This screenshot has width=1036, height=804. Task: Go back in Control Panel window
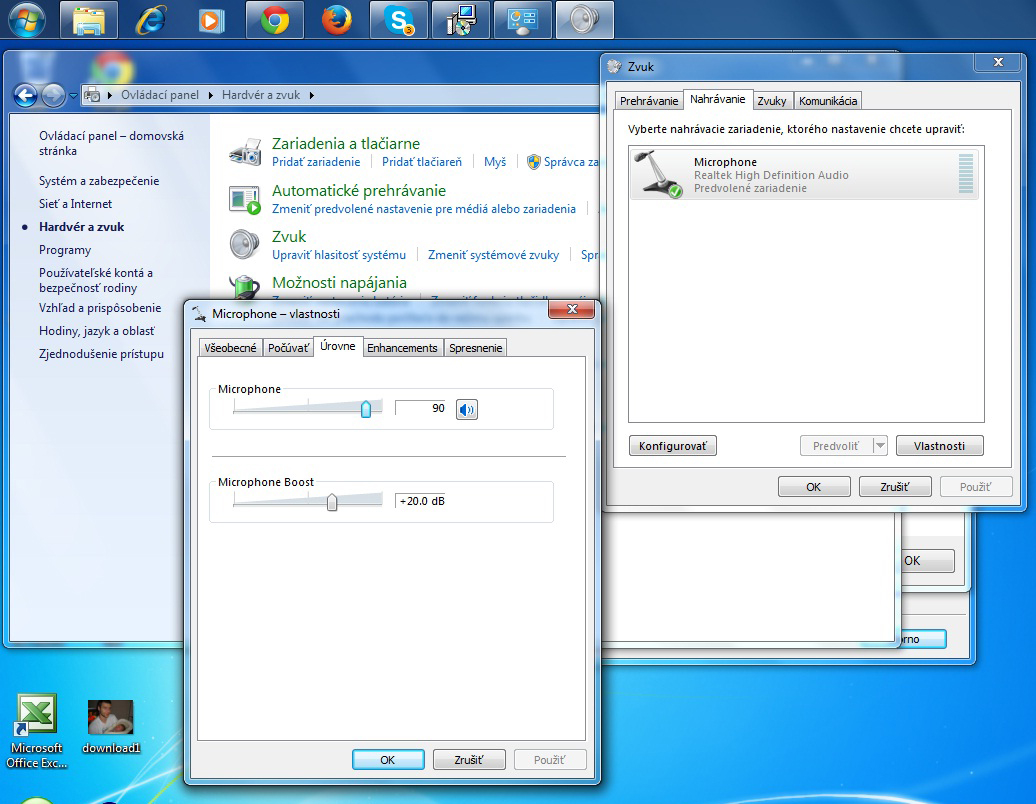click(x=26, y=96)
